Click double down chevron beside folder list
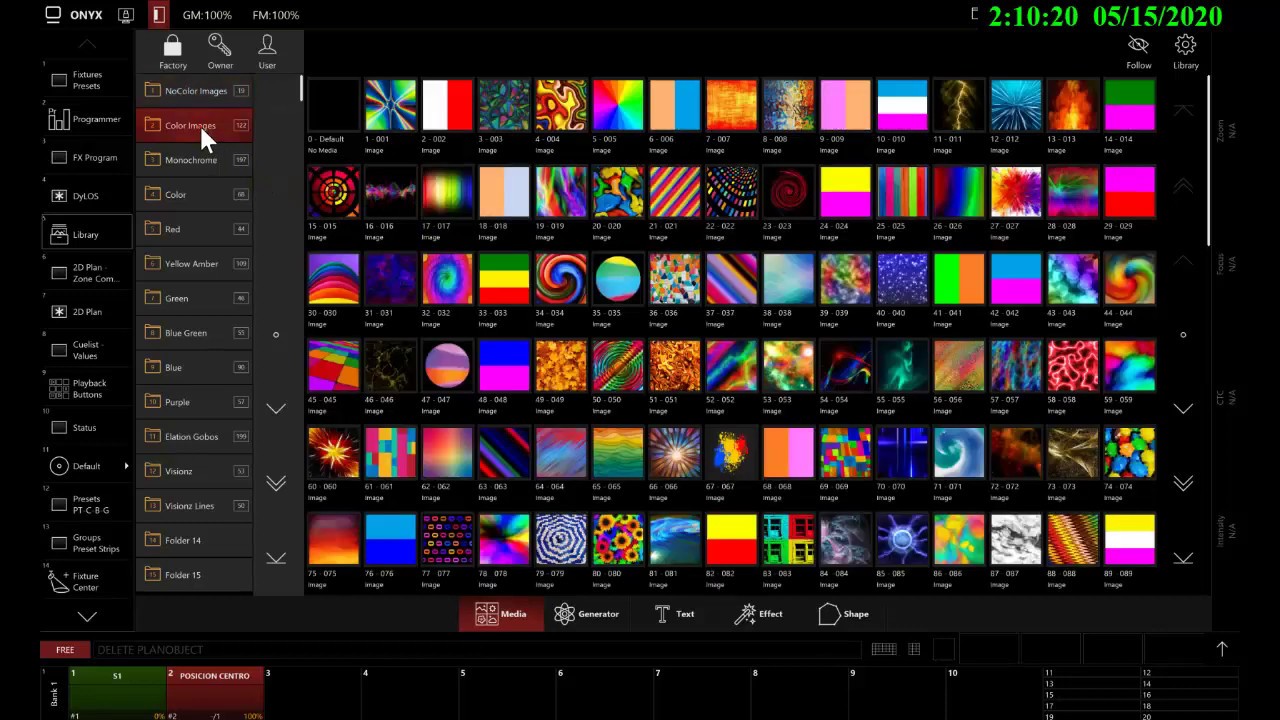Viewport: 1280px width, 720px height. point(276,483)
